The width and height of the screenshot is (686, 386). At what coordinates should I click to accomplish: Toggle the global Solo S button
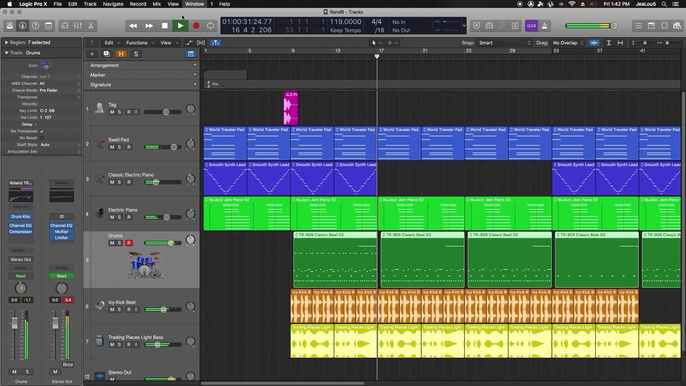[x=136, y=54]
